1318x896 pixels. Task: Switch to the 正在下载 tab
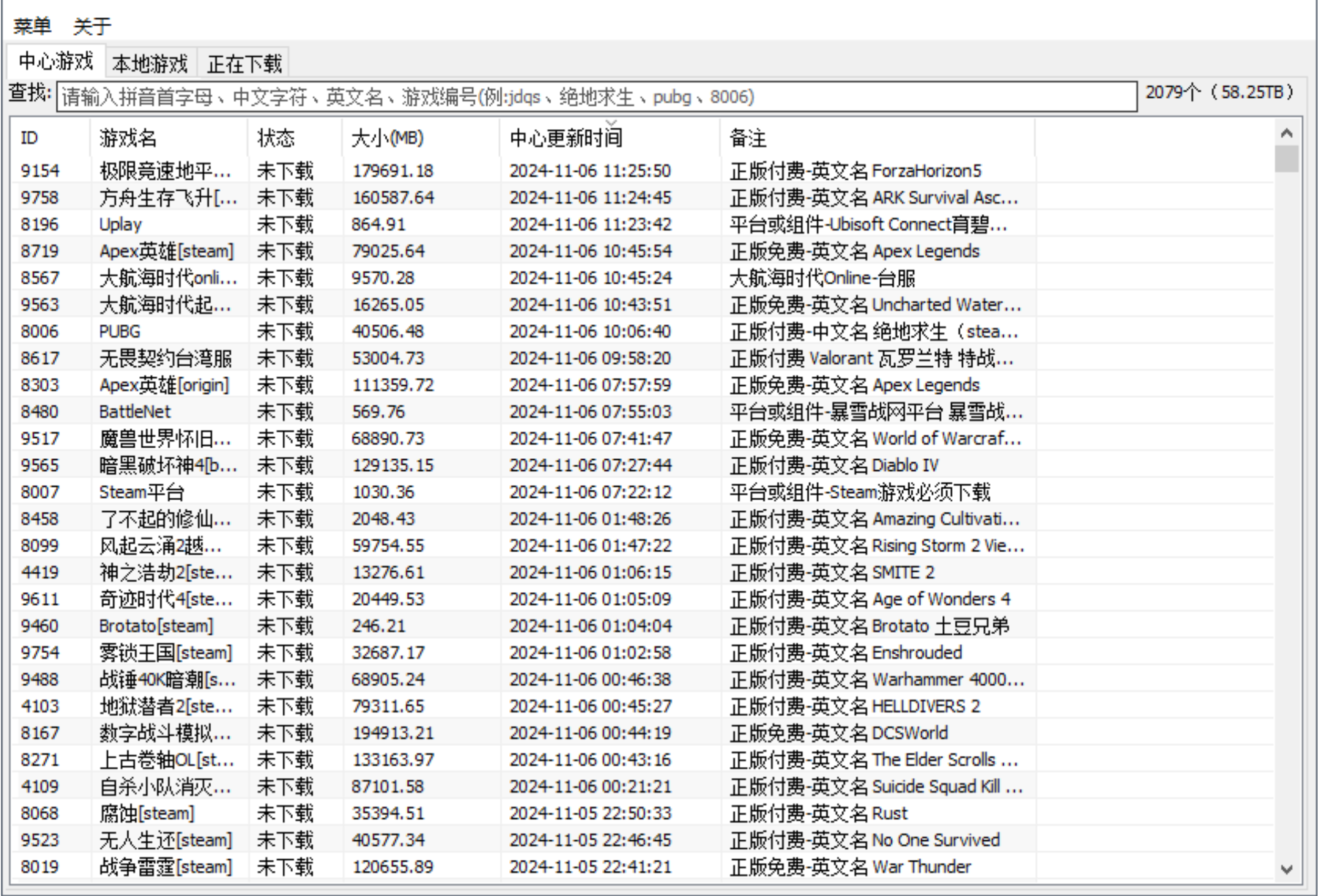pyautogui.click(x=244, y=63)
